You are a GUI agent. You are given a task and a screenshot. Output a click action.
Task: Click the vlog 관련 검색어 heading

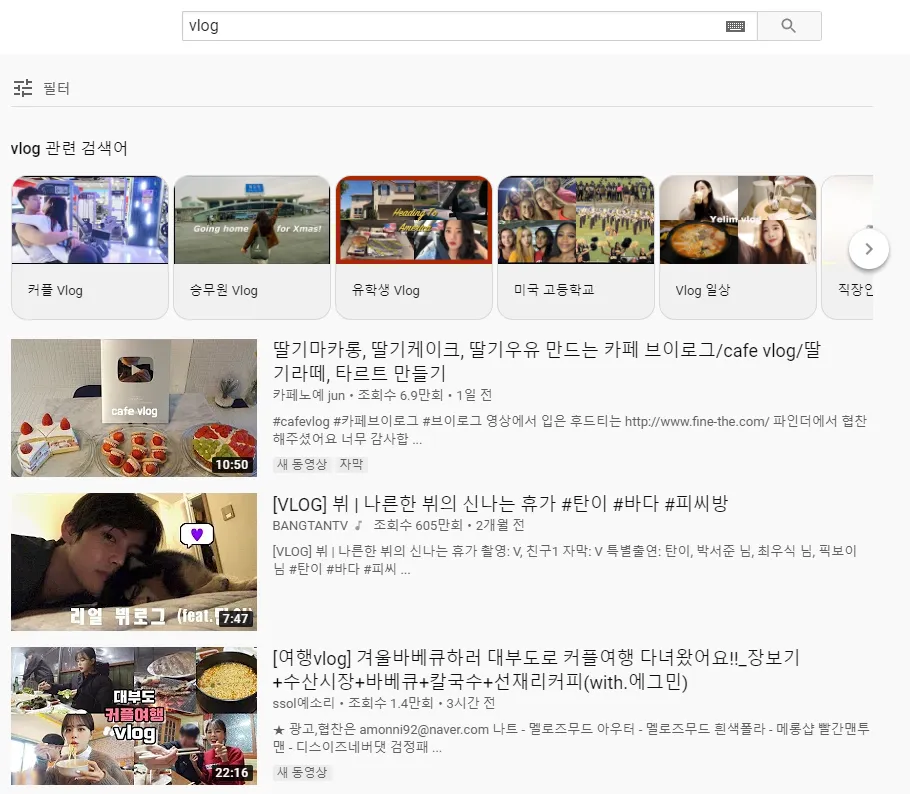coord(69,149)
